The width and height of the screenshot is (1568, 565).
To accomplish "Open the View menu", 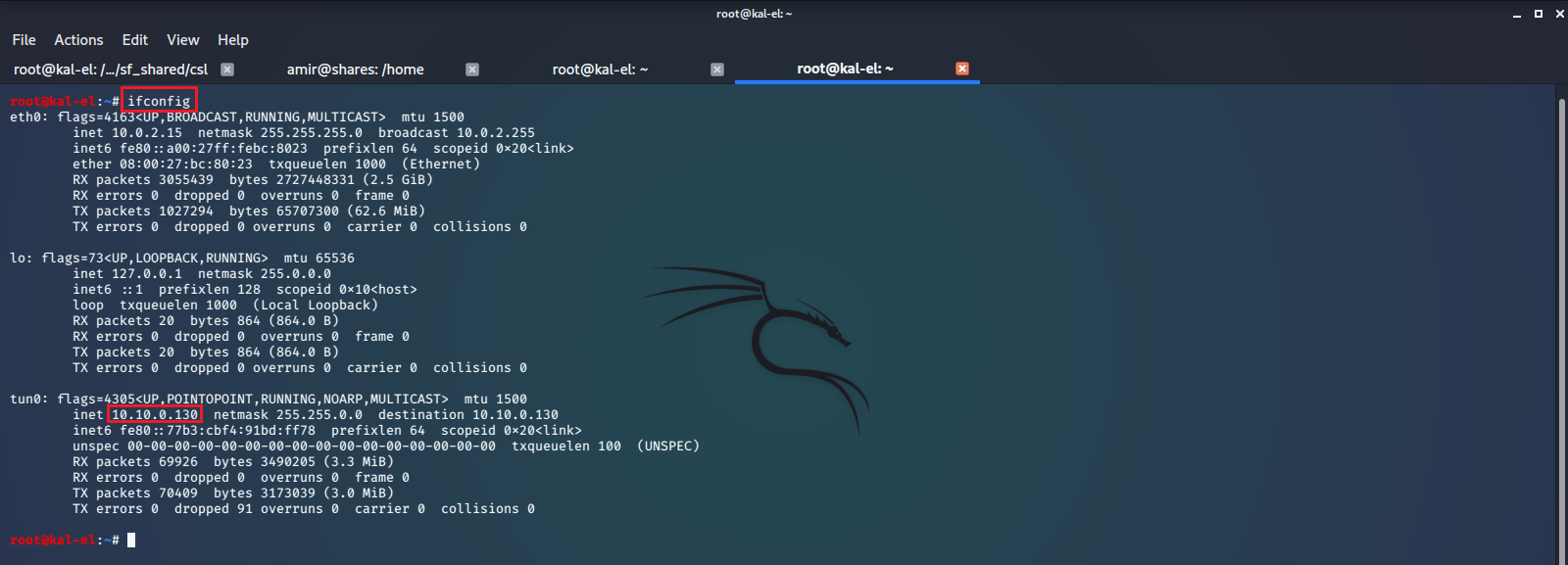I will tap(183, 40).
